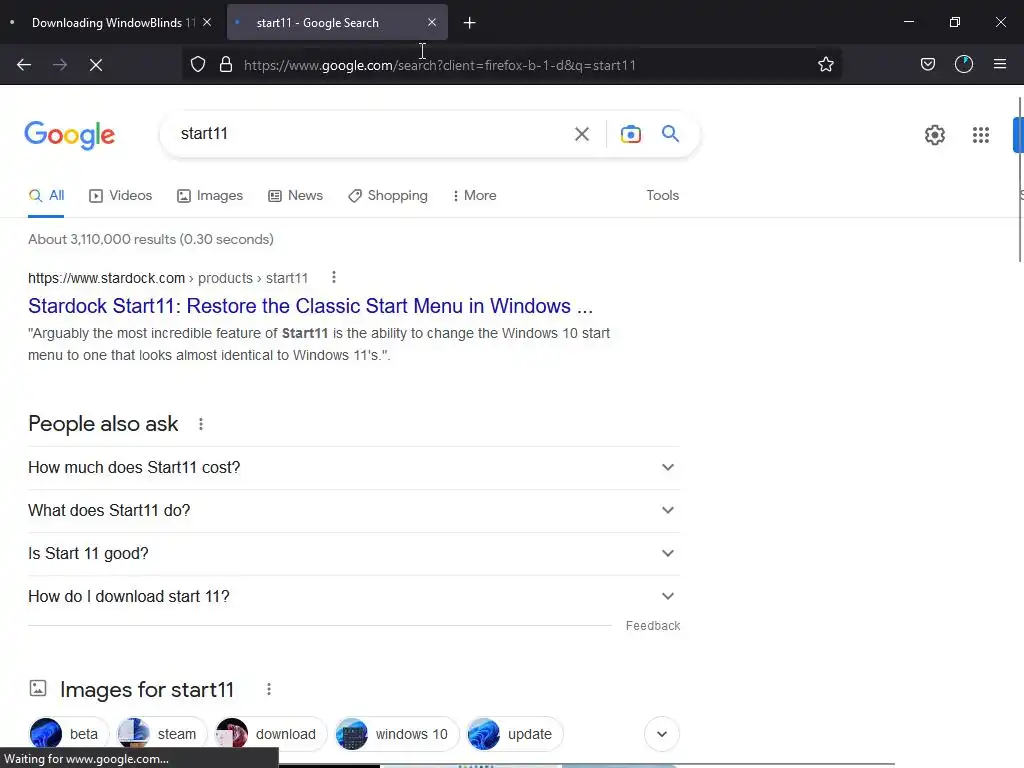View site security via the padlock icon
Image resolution: width=1024 pixels, height=768 pixels.
(x=226, y=64)
